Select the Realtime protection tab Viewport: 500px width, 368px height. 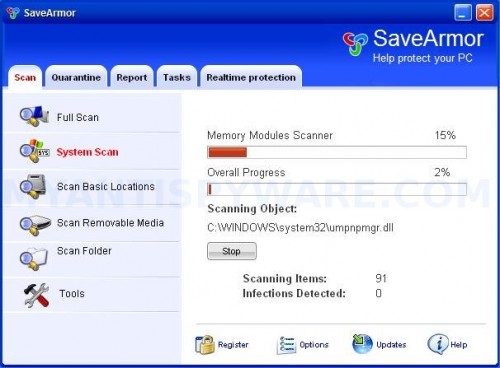click(251, 77)
